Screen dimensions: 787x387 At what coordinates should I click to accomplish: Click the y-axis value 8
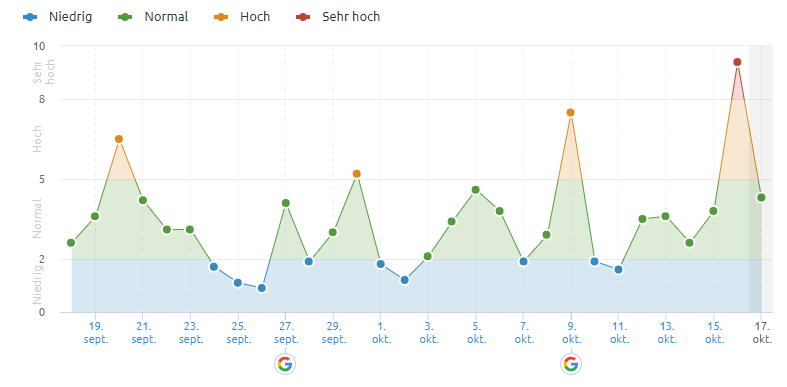click(42, 99)
